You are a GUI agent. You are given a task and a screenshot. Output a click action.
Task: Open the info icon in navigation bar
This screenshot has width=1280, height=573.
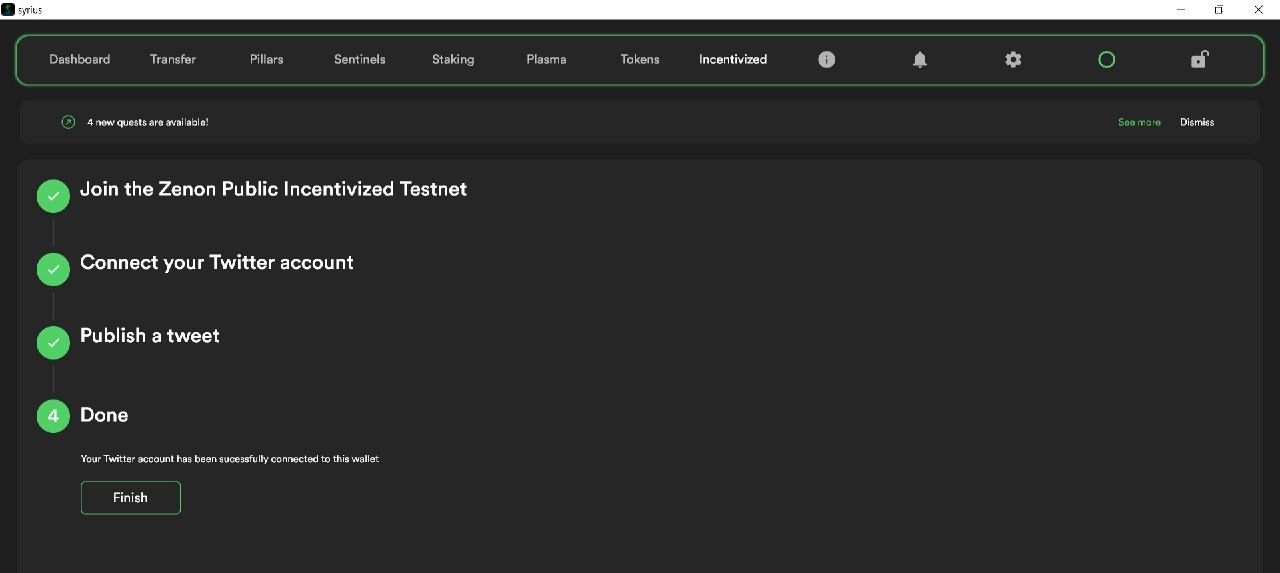(x=826, y=60)
